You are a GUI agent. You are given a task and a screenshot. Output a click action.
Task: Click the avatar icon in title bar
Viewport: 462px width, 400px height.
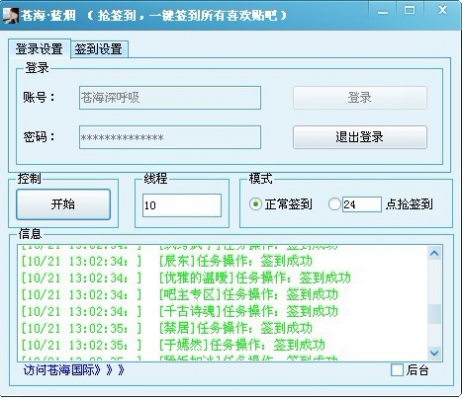[x=10, y=15]
